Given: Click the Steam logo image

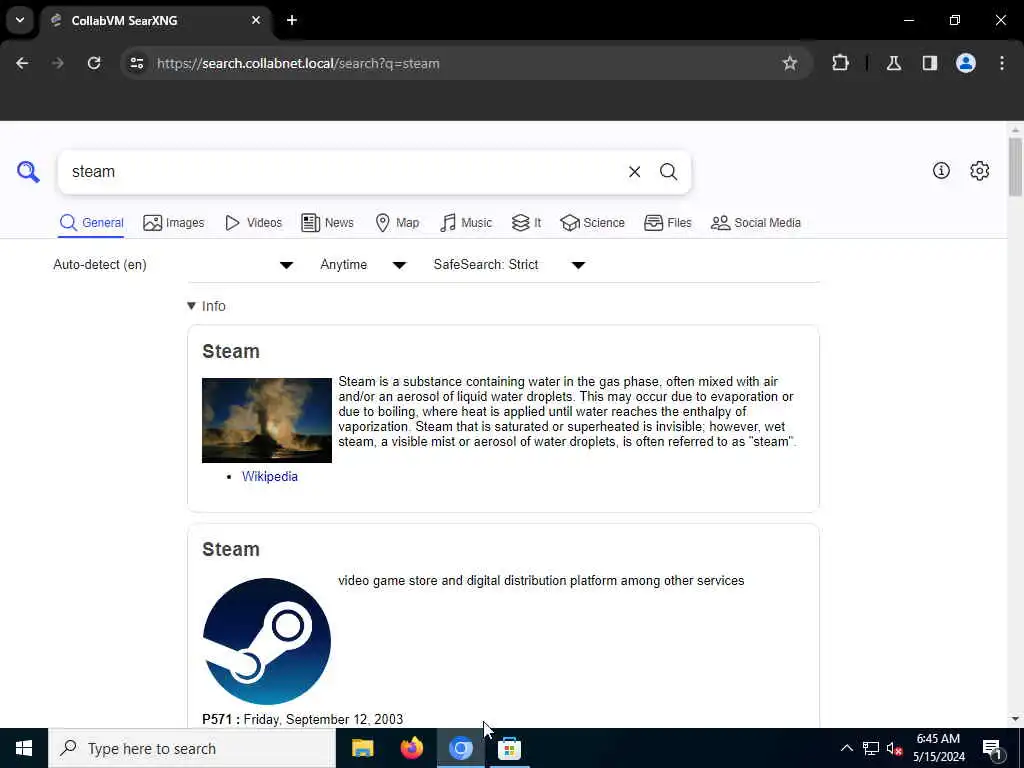Looking at the screenshot, I should (x=266, y=641).
